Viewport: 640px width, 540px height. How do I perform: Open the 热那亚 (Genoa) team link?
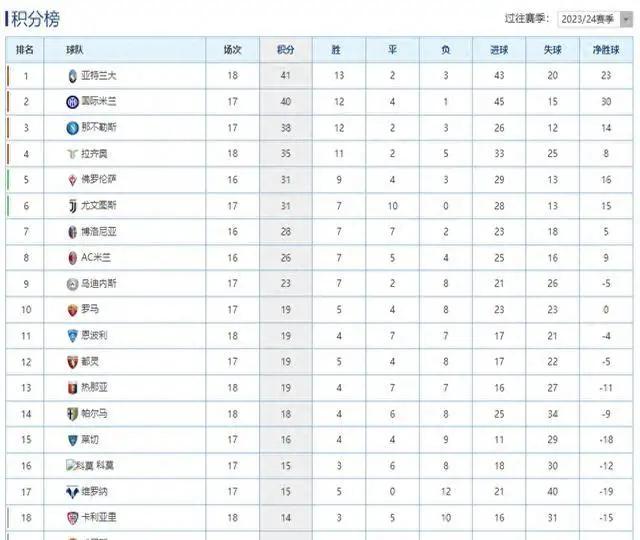pos(95,388)
